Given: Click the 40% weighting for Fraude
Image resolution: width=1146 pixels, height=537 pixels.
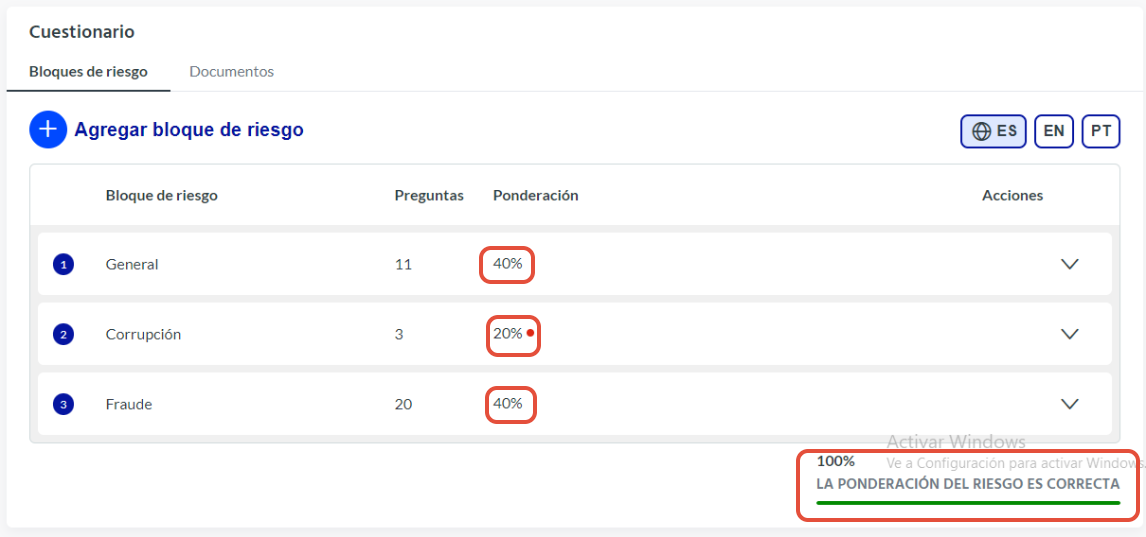Looking at the screenshot, I should point(507,403).
